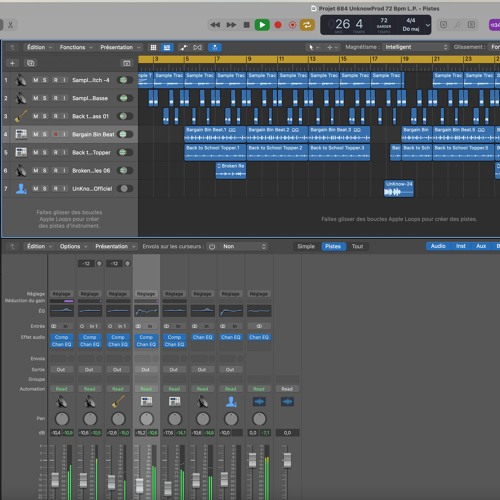Toggle power on the Broken...les 06 track
500x500 pixels.
pos(125,170)
